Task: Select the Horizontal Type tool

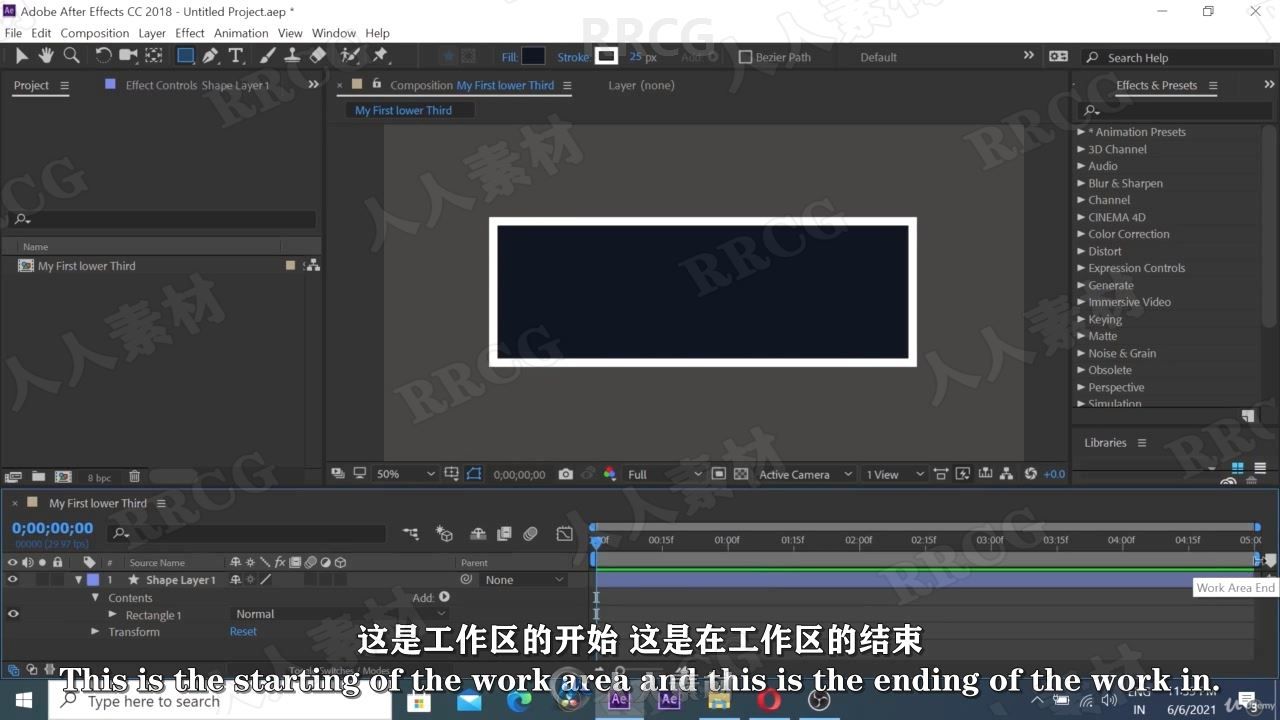Action: [x=236, y=56]
